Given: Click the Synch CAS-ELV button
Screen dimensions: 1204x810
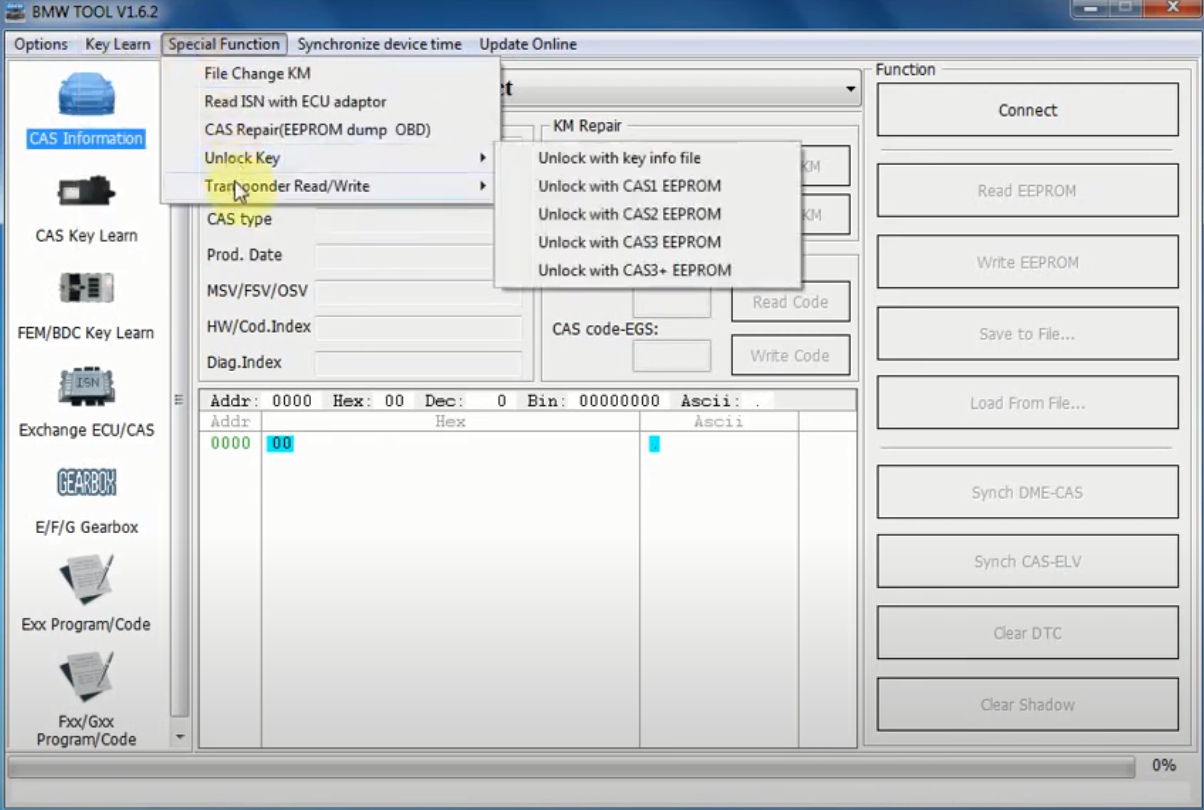Looking at the screenshot, I should tap(1027, 561).
